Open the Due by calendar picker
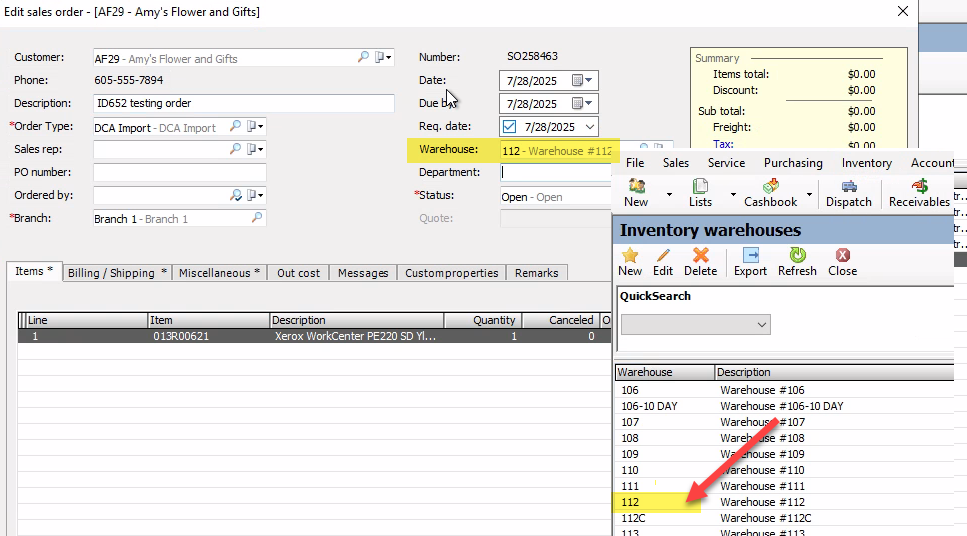Screen dimensions: 967x536 (582, 104)
